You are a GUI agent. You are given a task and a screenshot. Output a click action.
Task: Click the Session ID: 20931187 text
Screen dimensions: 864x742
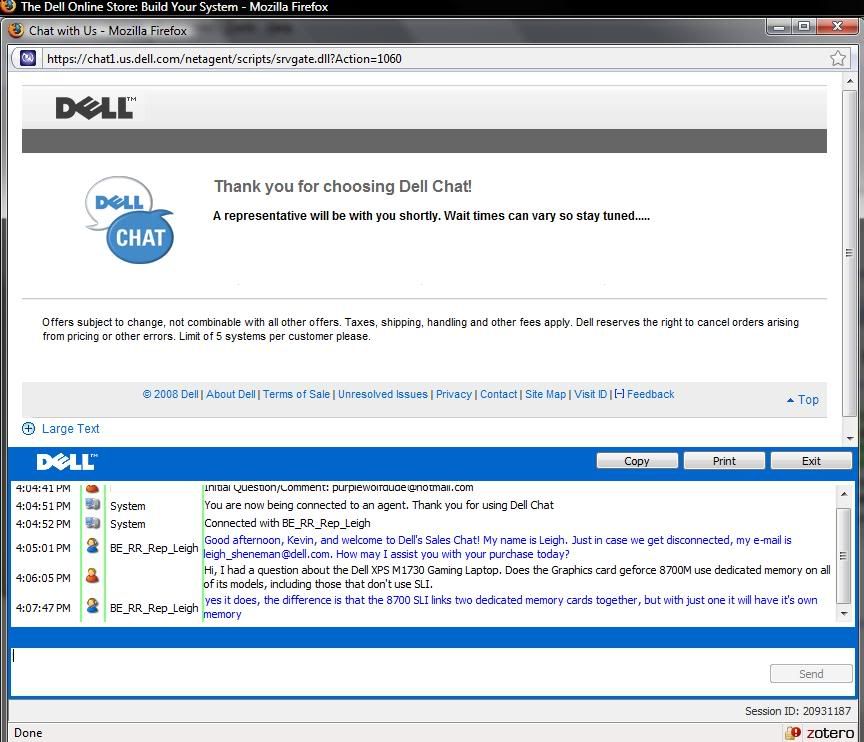point(798,711)
